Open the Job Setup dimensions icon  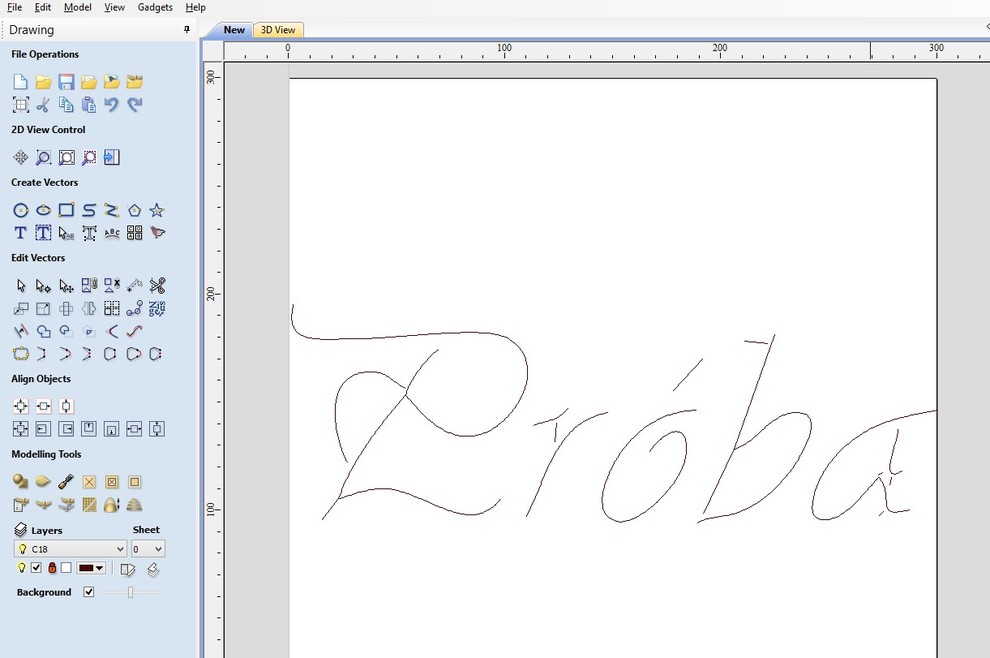(x=20, y=105)
